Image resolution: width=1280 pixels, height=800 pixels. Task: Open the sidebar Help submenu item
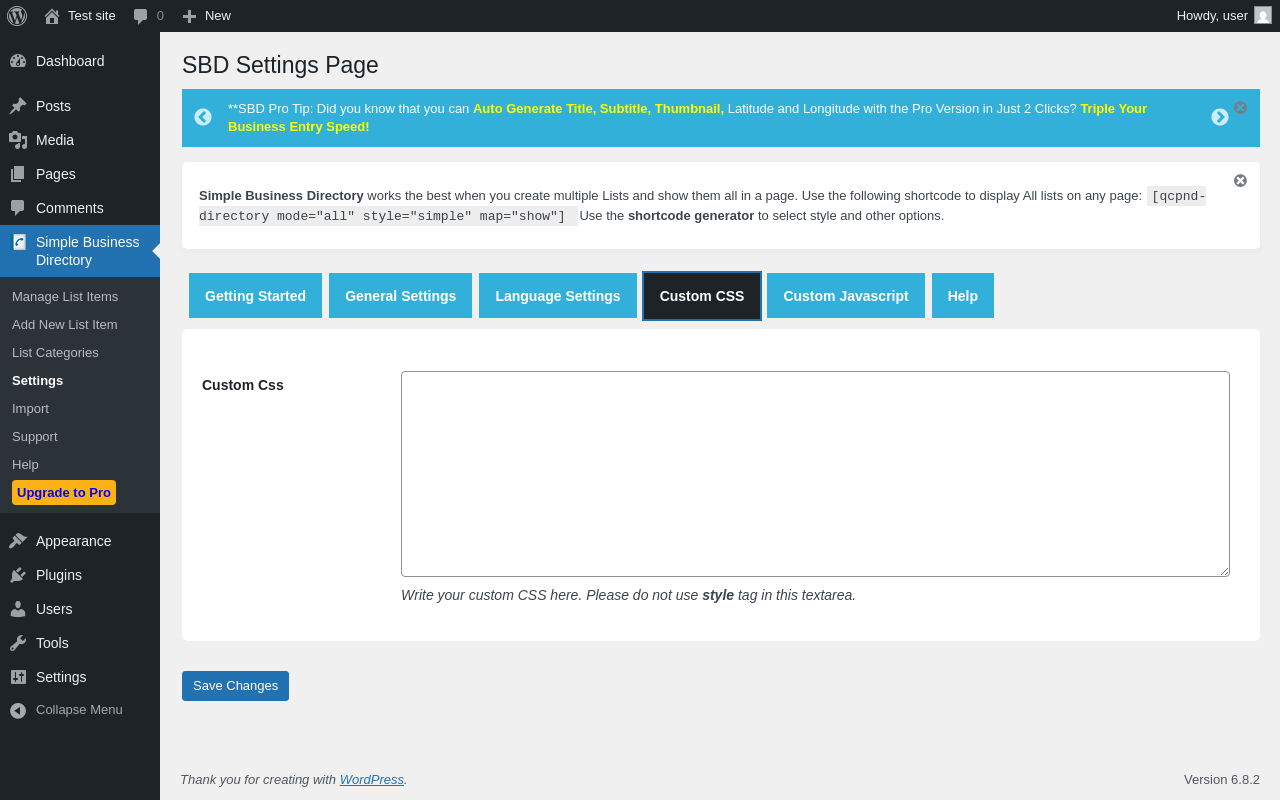coord(25,464)
